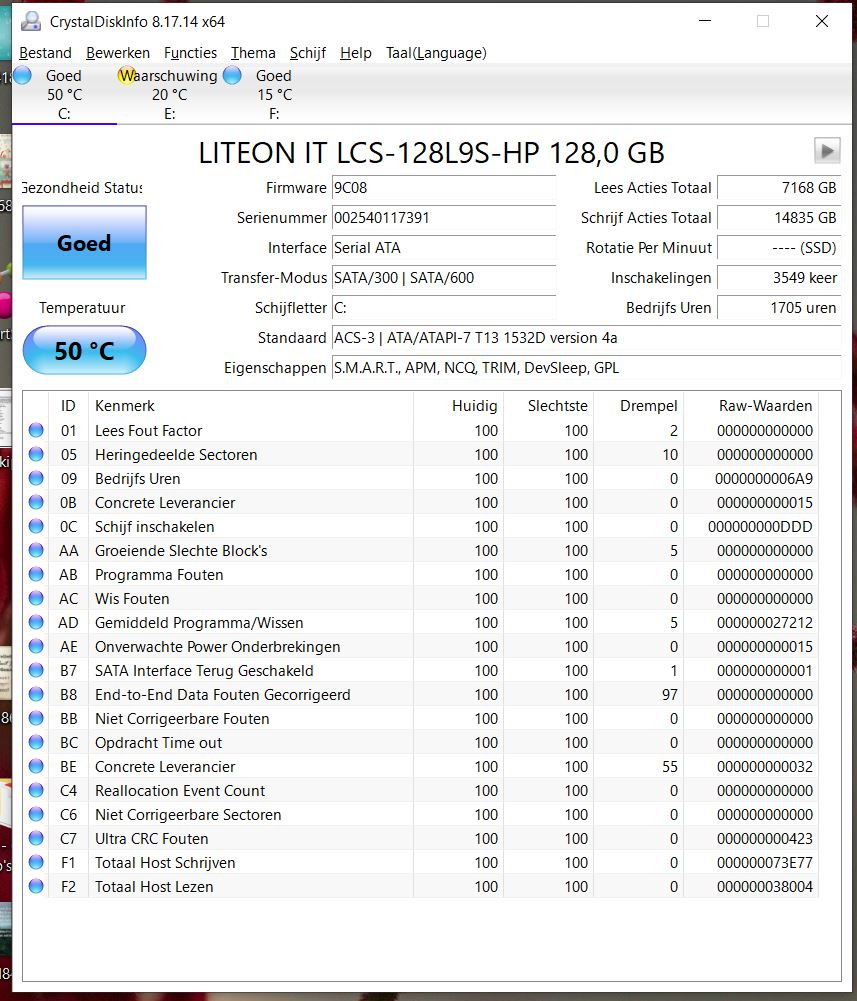The image size is (857, 1001).
Task: Select the E: drive yellow warning orb
Action: click(x=126, y=75)
